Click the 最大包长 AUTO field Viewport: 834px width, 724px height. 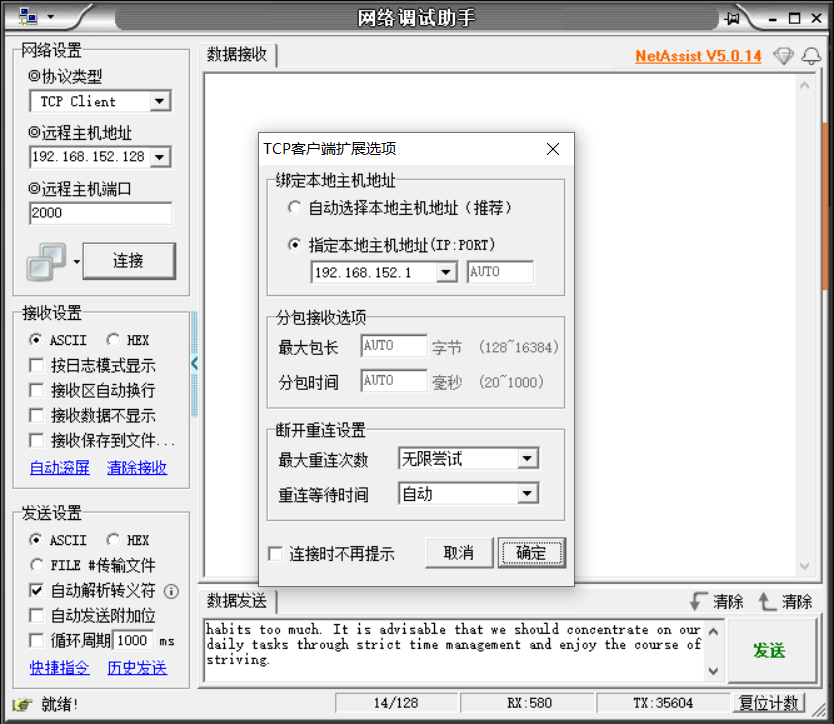pyautogui.click(x=394, y=346)
